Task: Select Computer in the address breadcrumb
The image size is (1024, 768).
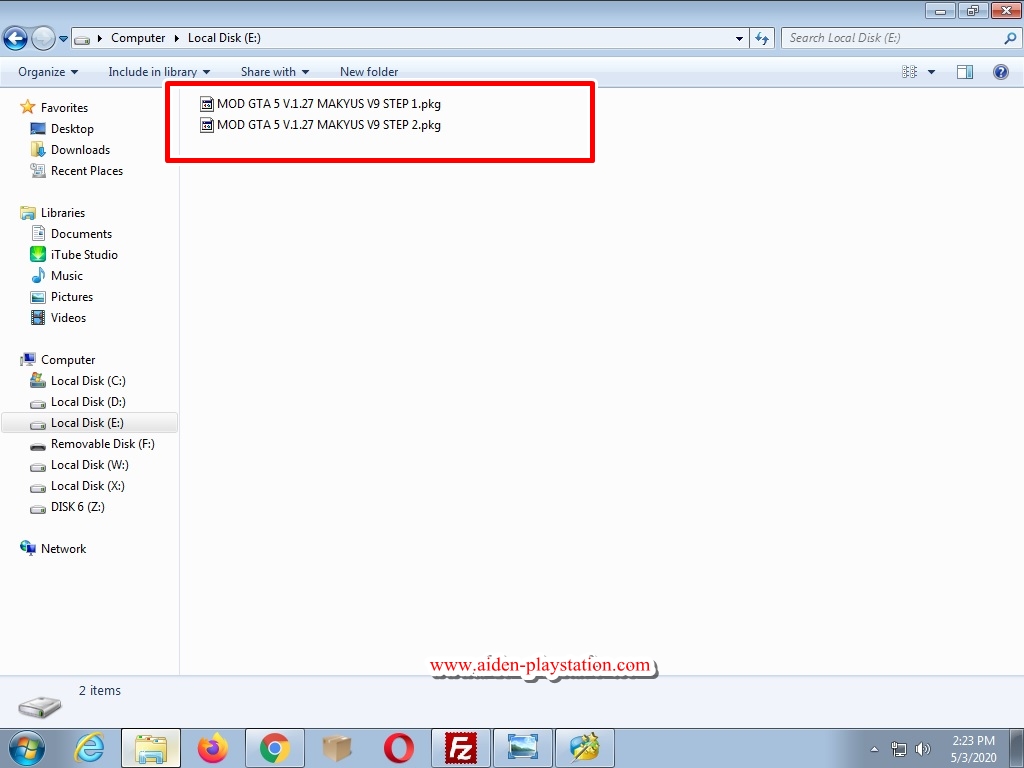Action: [x=138, y=38]
